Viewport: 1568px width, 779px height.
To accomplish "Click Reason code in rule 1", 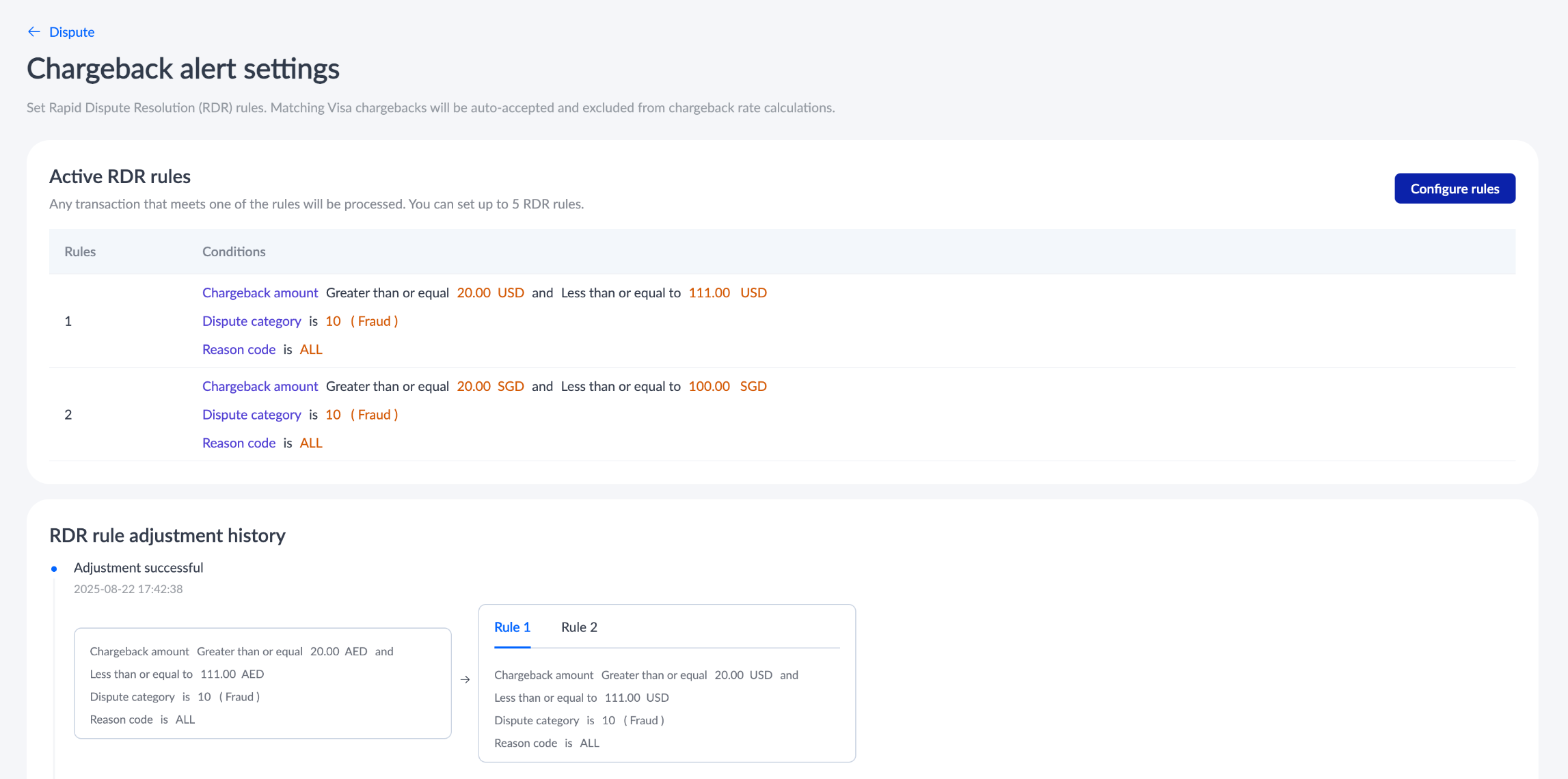I will pyautogui.click(x=239, y=349).
